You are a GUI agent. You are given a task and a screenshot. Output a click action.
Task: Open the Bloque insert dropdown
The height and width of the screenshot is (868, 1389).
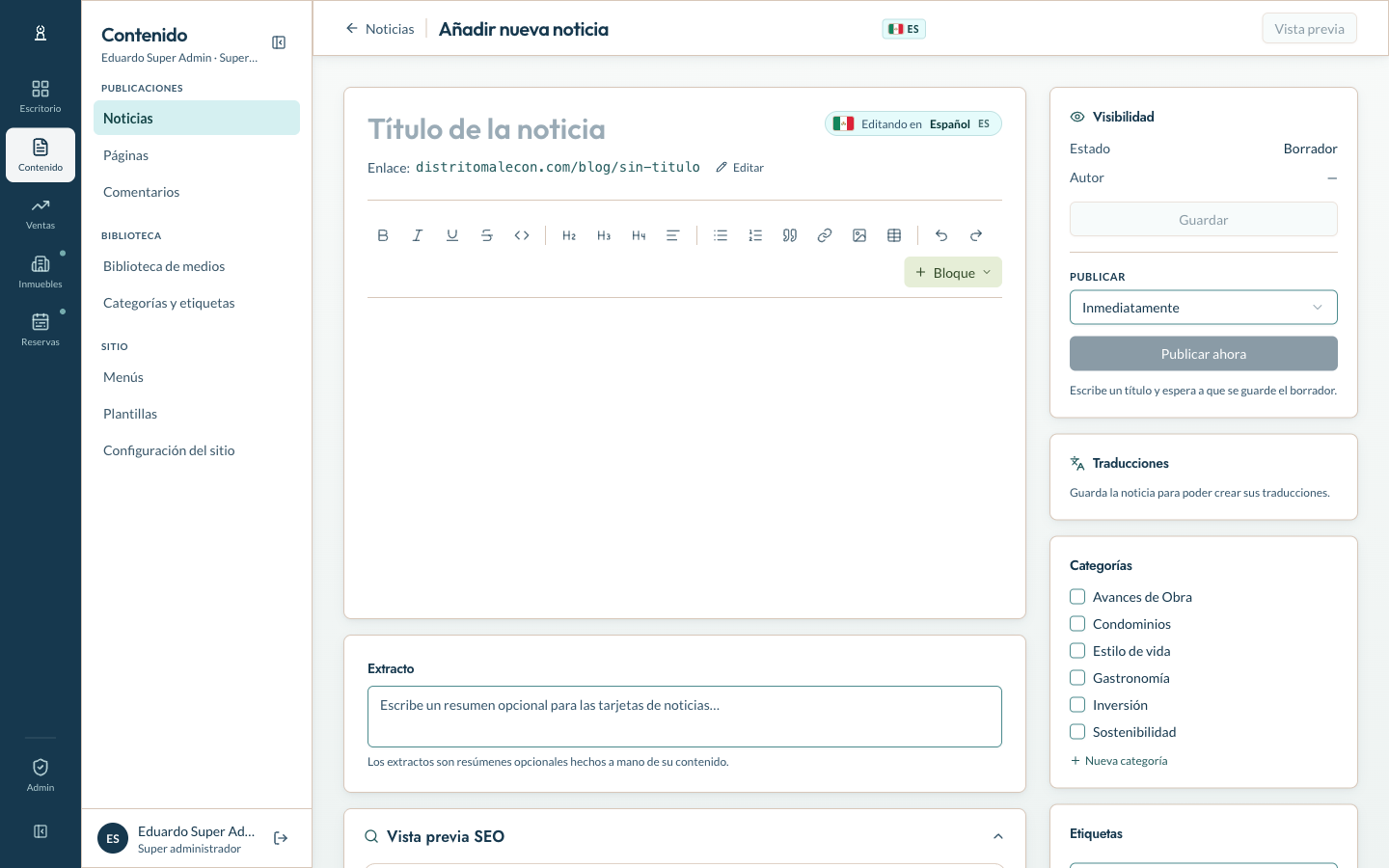pos(953,273)
